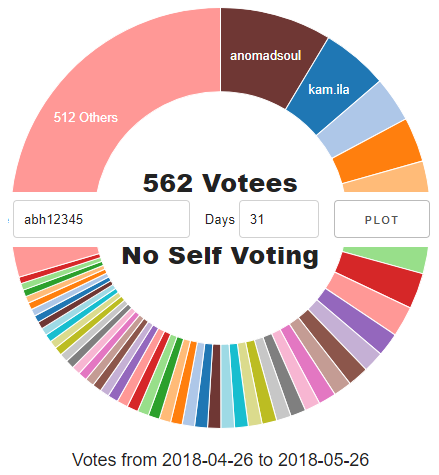439x475 pixels.
Task: Click the anomadsoul dark brown segment
Action: click(267, 57)
